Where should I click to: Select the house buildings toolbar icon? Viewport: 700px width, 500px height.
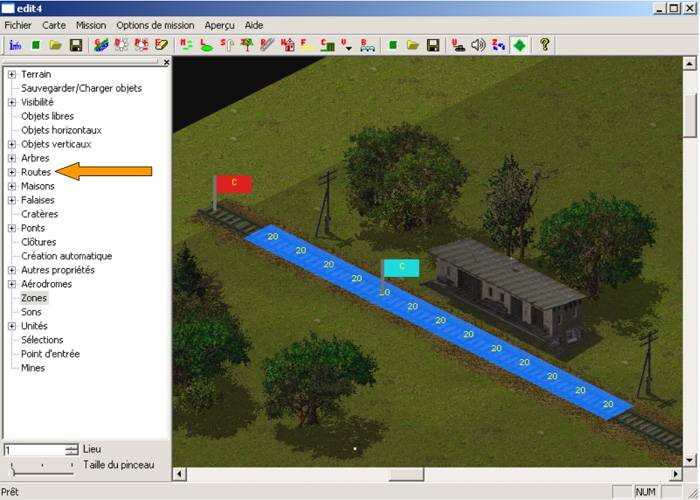tap(288, 45)
